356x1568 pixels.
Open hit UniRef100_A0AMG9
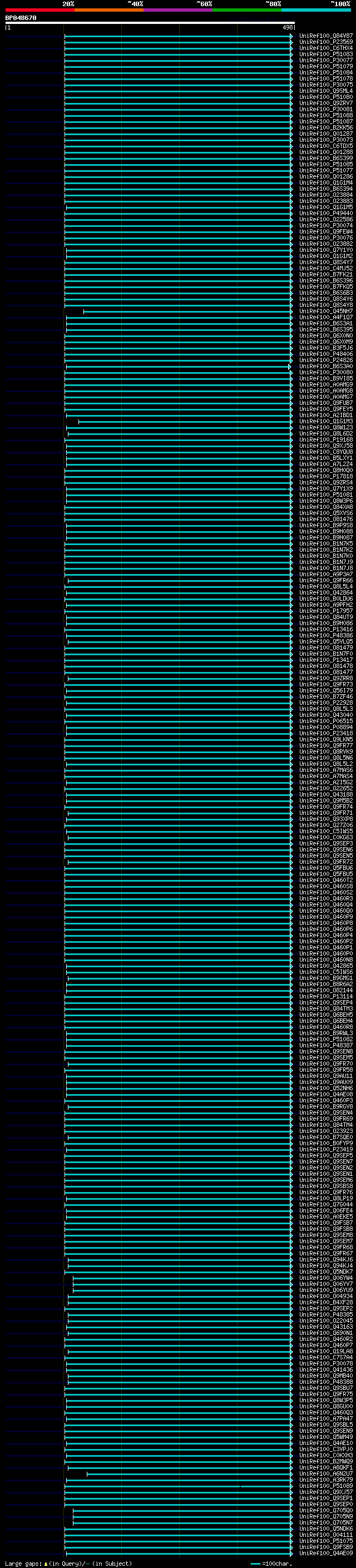(326, 385)
